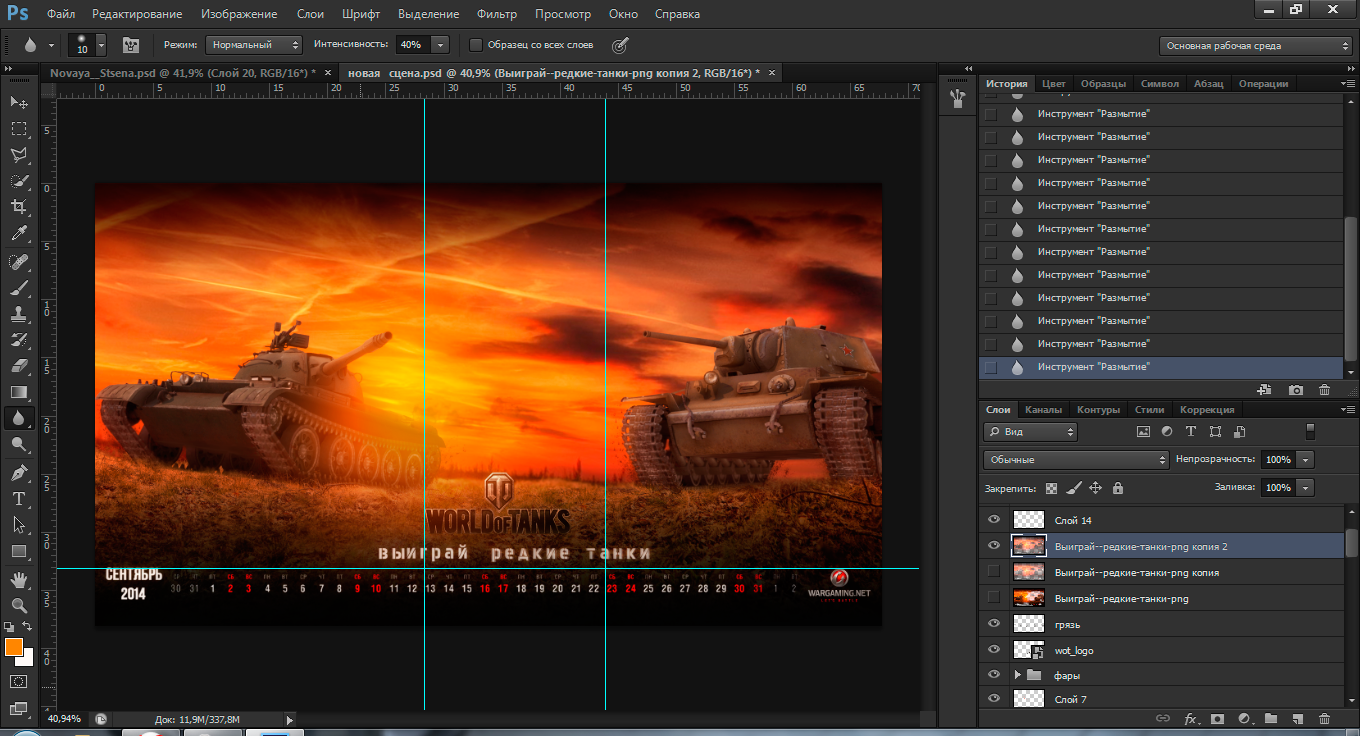The height and width of the screenshot is (736, 1360).
Task: Select the Type tool
Action: [19, 498]
